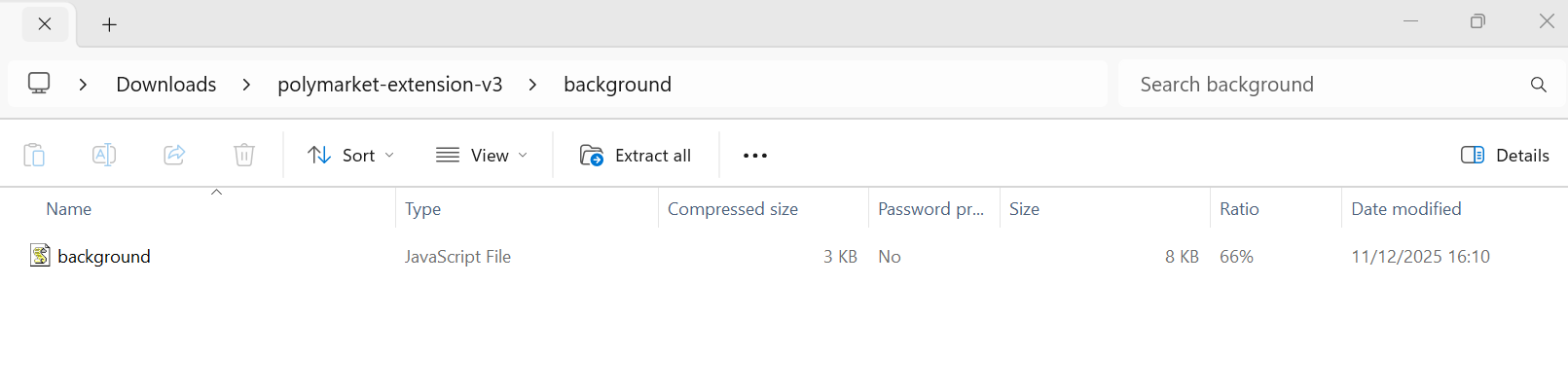Toggle the Details pane
The width and height of the screenshot is (1568, 392).
click(1505, 156)
